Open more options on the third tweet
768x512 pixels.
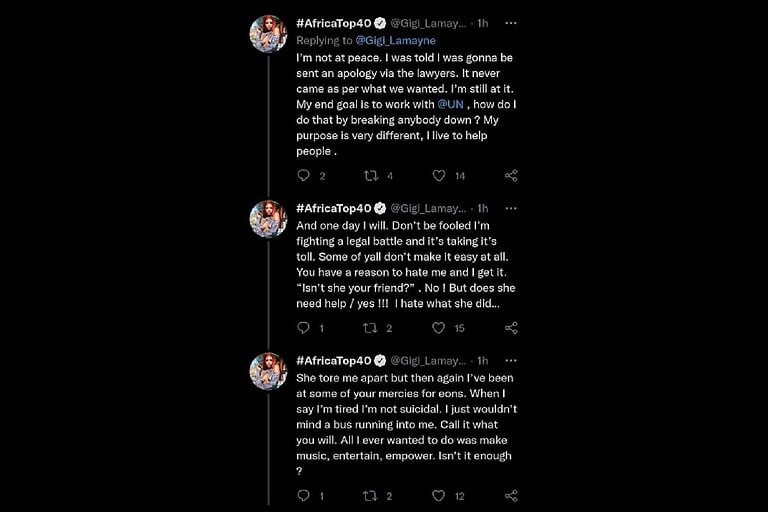[x=511, y=360]
